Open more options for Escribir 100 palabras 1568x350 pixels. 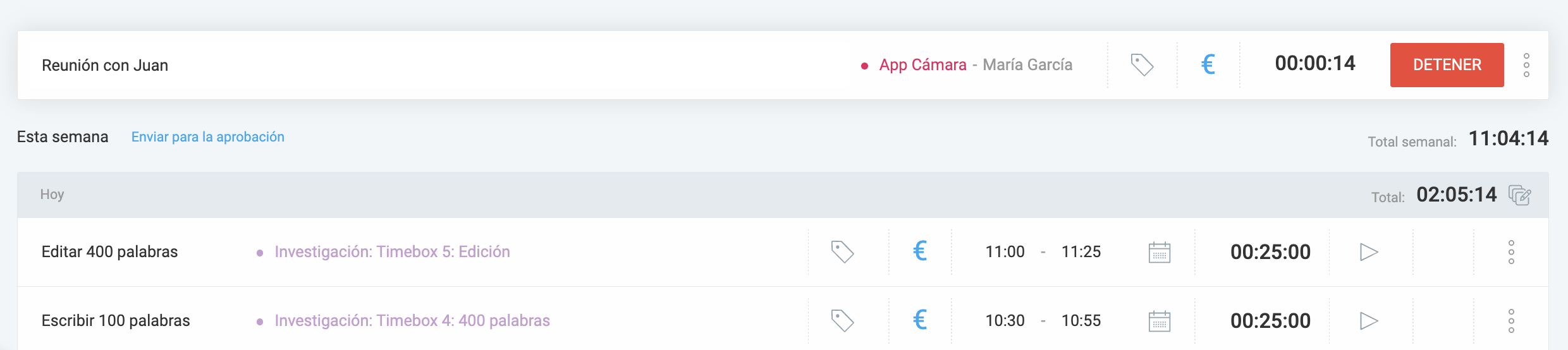pyautogui.click(x=1511, y=321)
